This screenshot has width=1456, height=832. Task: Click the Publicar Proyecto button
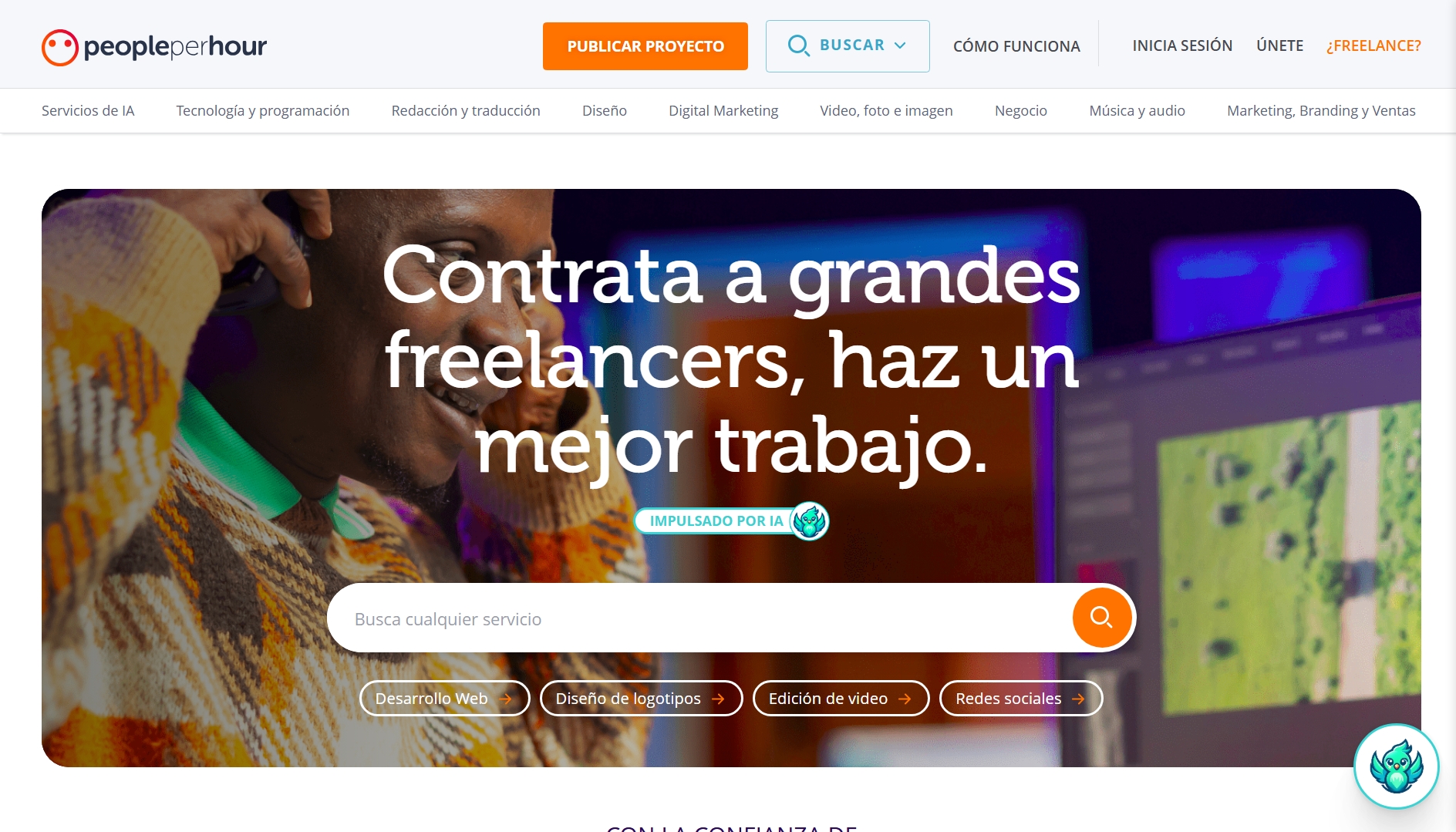pyautogui.click(x=645, y=46)
